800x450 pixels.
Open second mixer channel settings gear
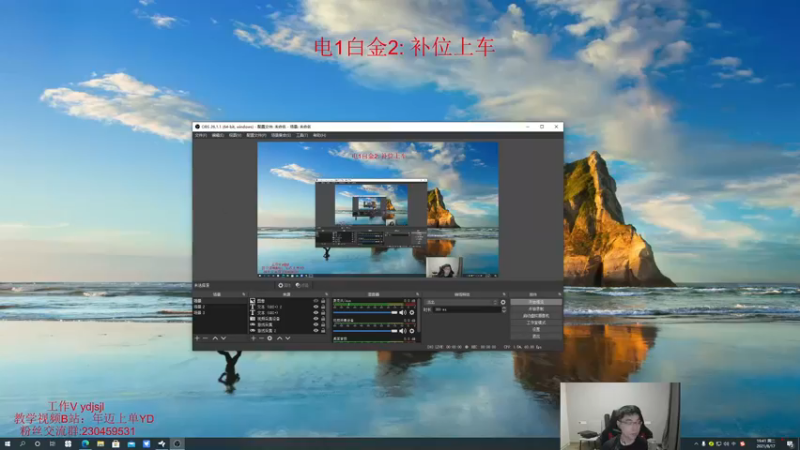click(412, 331)
